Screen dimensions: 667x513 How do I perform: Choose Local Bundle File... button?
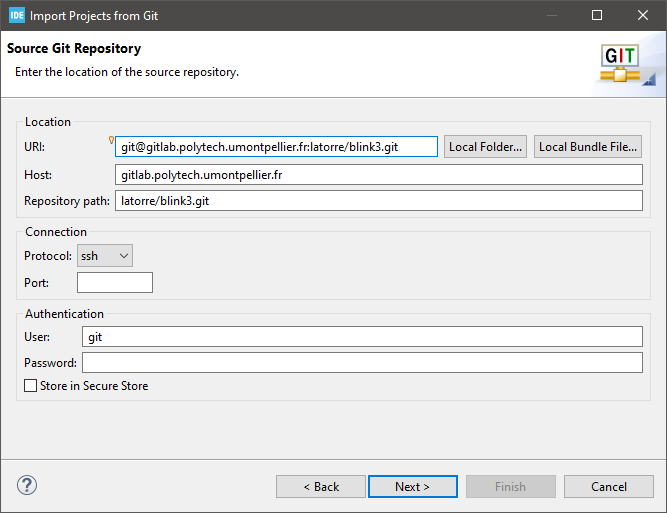point(588,147)
